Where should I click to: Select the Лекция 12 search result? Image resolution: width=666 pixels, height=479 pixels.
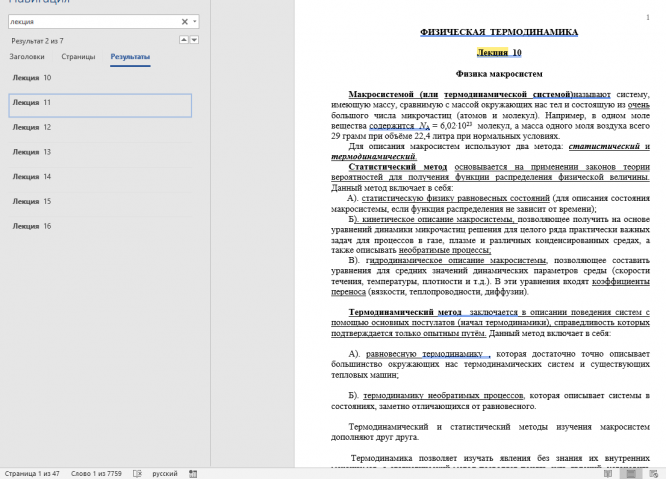click(100, 127)
